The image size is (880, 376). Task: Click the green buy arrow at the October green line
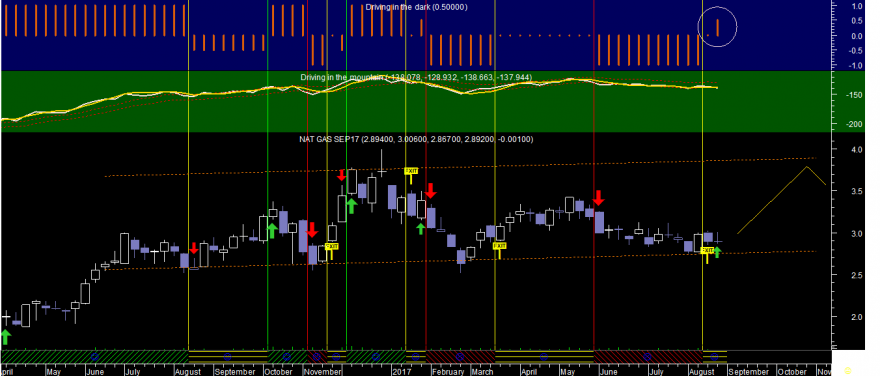[x=271, y=230]
